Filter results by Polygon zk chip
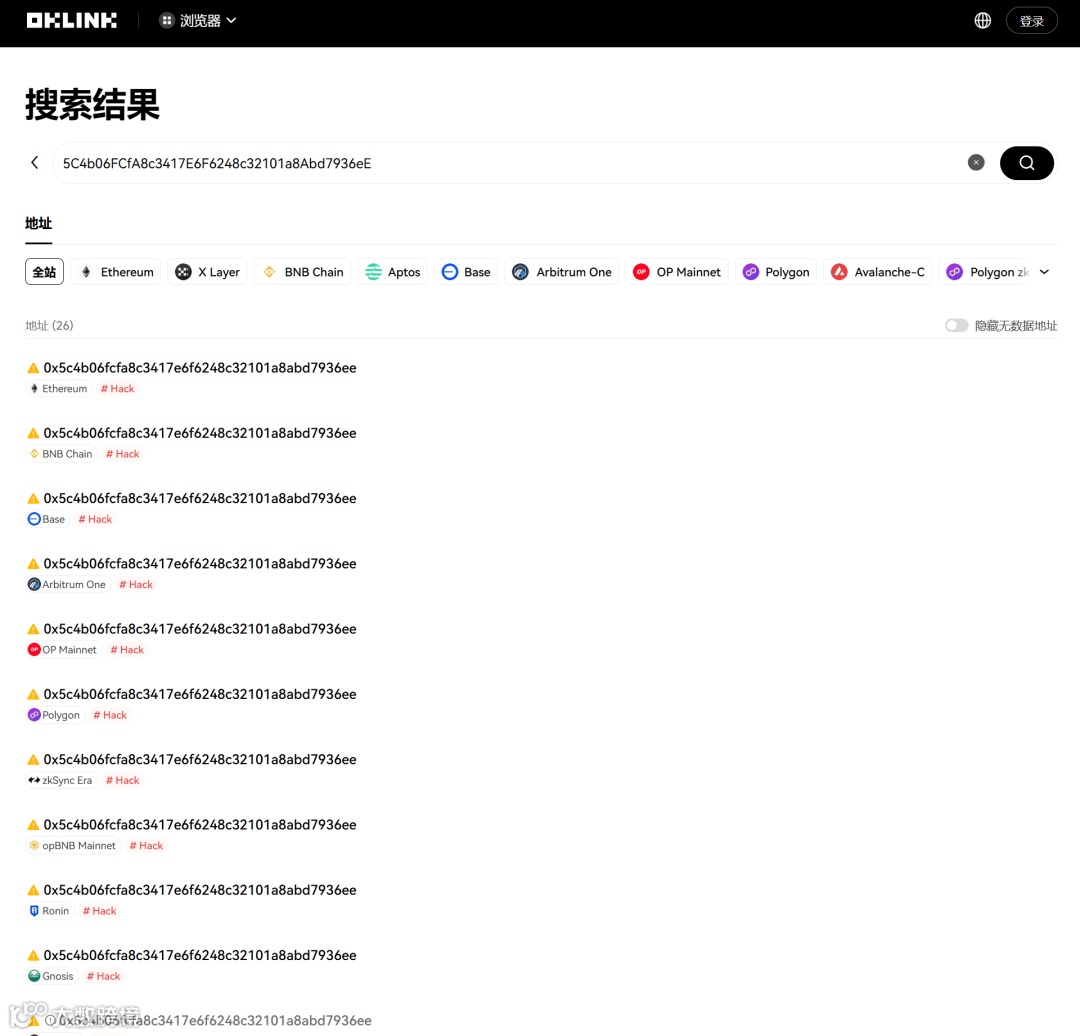 [986, 271]
